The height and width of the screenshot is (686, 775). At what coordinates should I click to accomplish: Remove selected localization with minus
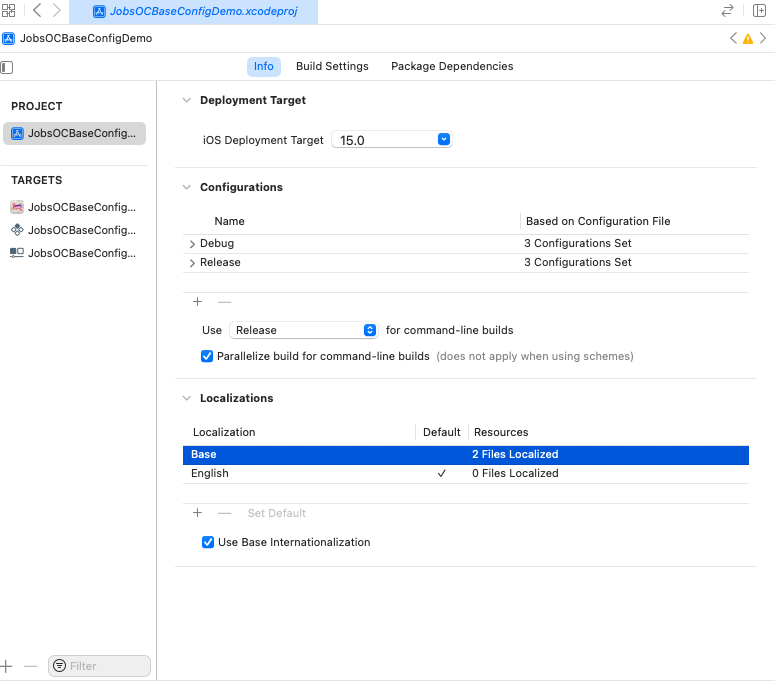(224, 513)
